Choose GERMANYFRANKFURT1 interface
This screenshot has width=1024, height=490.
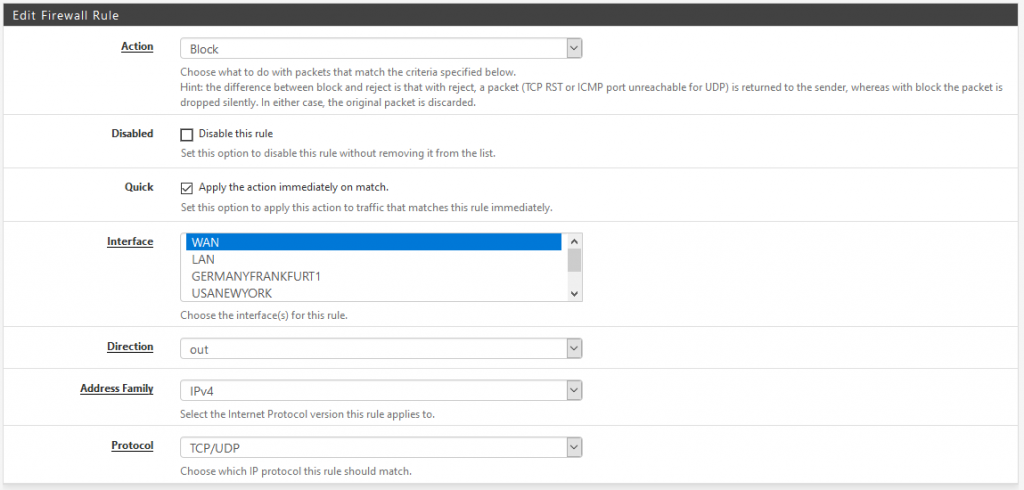point(374,276)
